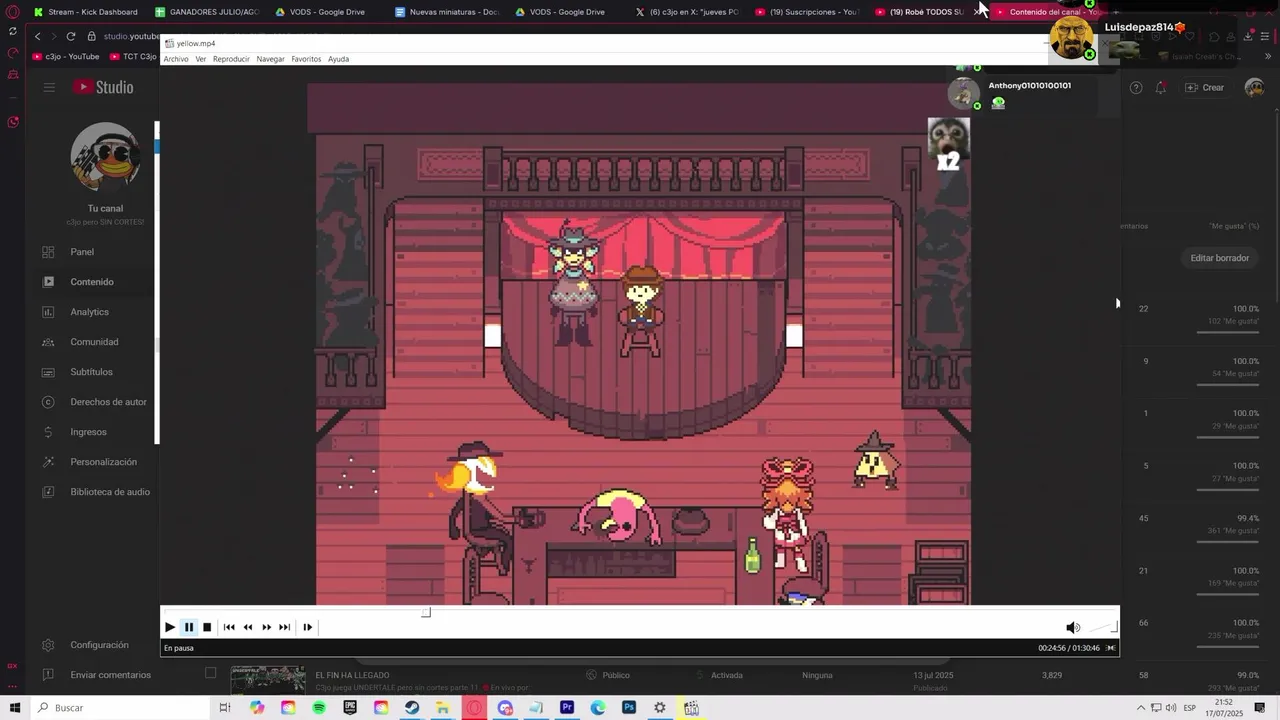Viewport: 1280px width, 720px height.
Task: Open Settings gear from taskbar
Action: pos(660,708)
